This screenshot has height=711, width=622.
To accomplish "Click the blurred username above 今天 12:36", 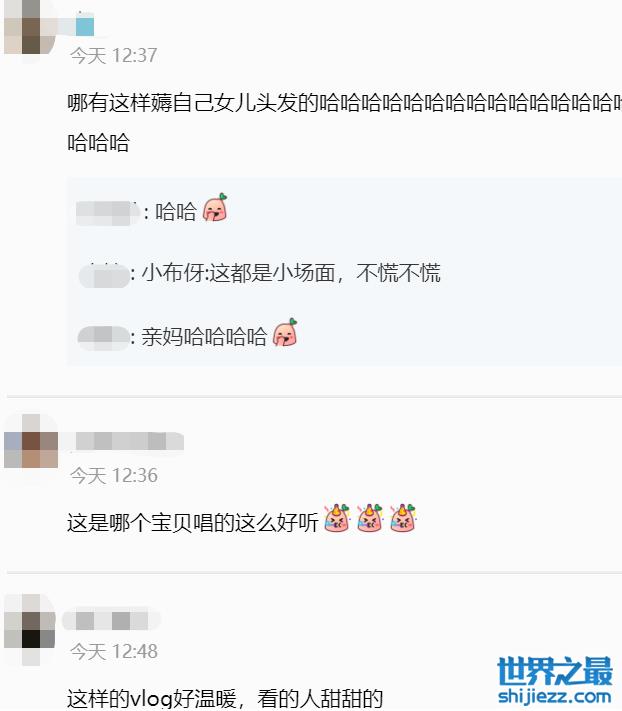I will click(128, 441).
